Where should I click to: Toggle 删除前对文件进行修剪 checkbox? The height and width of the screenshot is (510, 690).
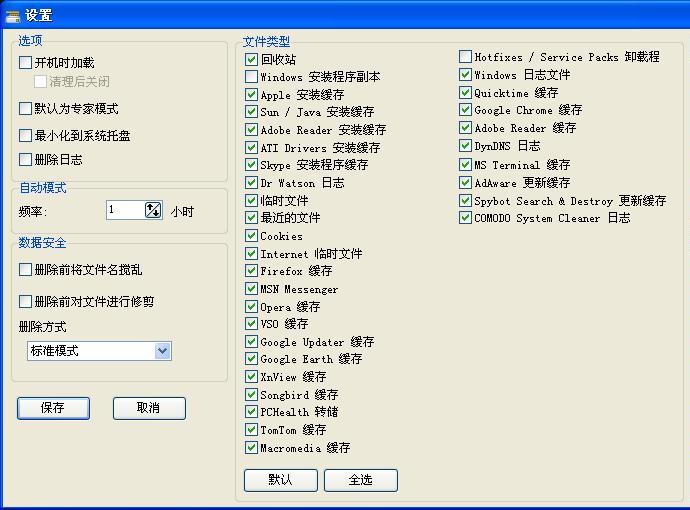tap(26, 301)
